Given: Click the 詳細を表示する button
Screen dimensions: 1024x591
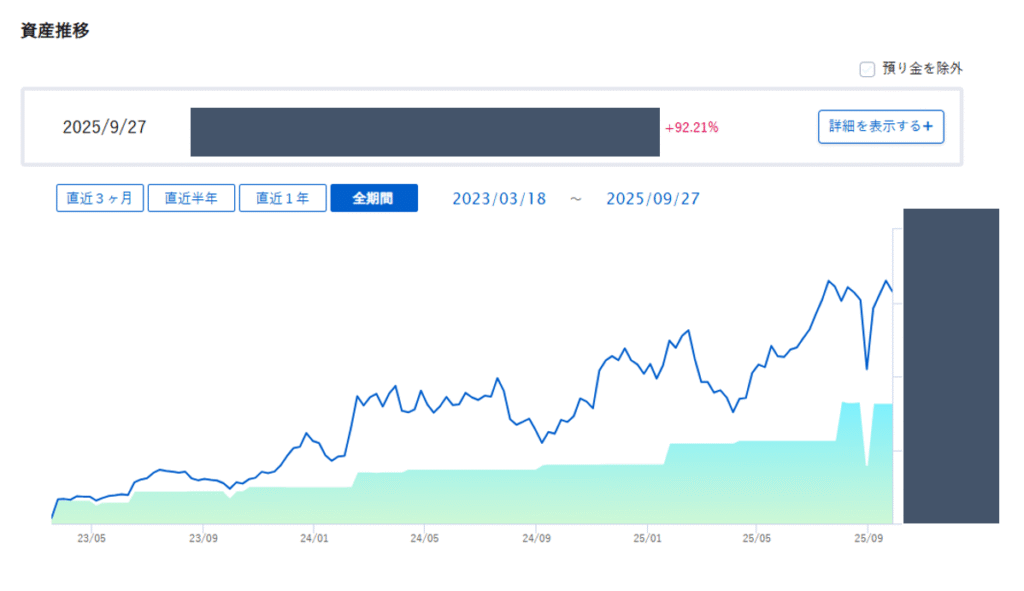Looking at the screenshot, I should [880, 127].
